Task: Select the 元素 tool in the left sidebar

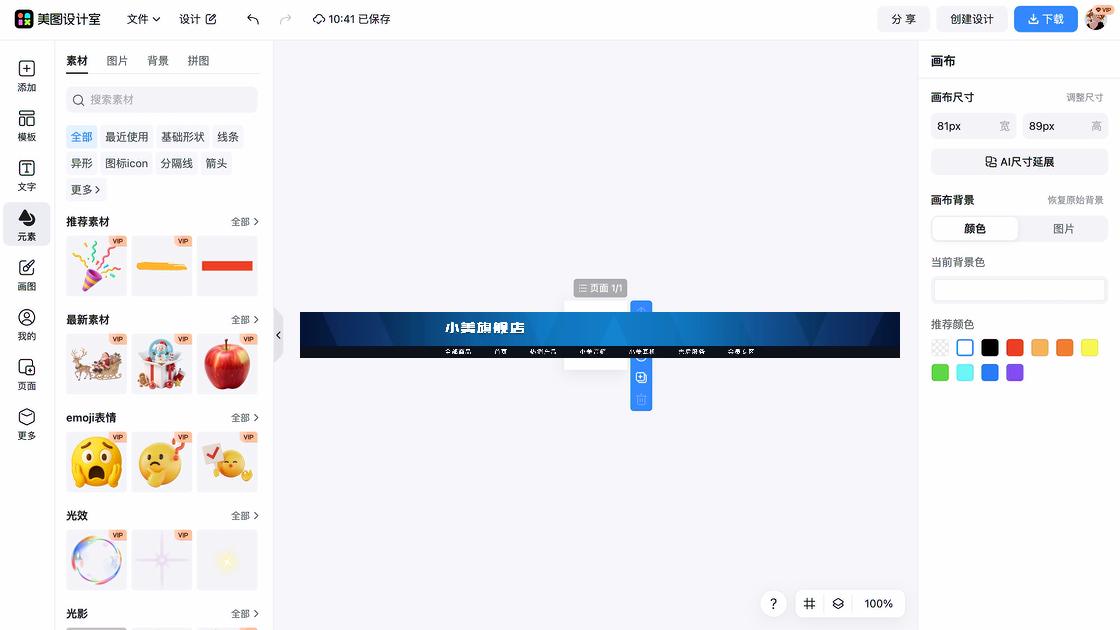Action: pyautogui.click(x=26, y=224)
